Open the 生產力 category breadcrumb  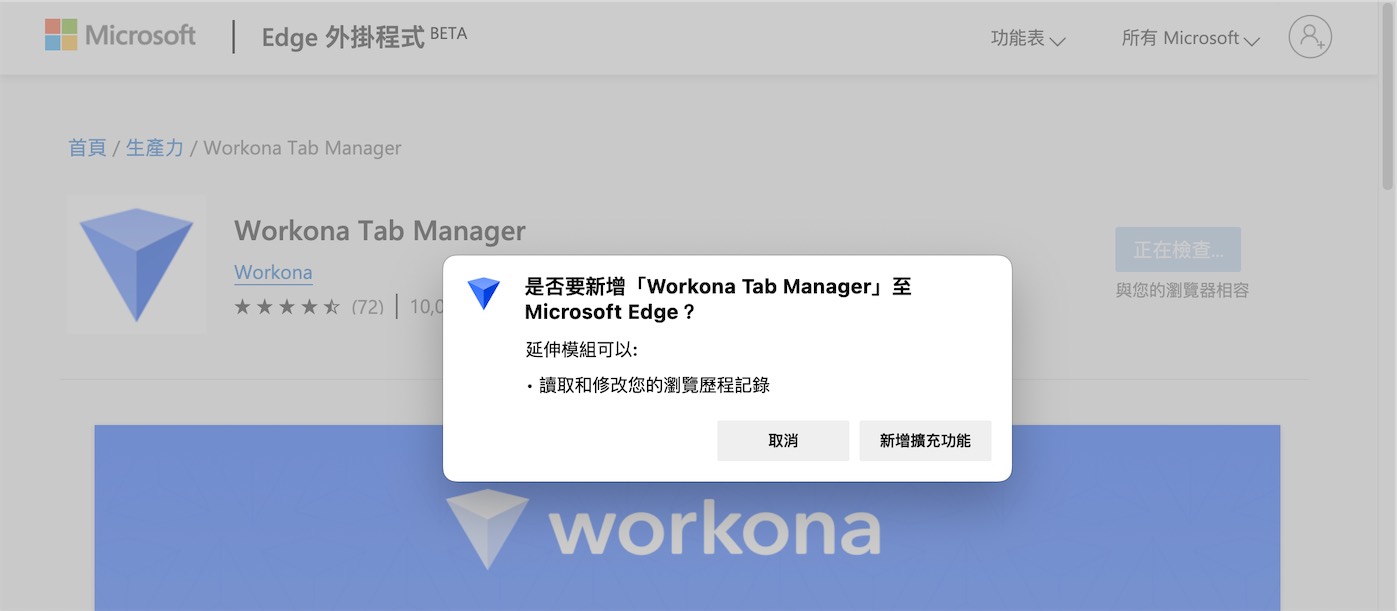155,148
